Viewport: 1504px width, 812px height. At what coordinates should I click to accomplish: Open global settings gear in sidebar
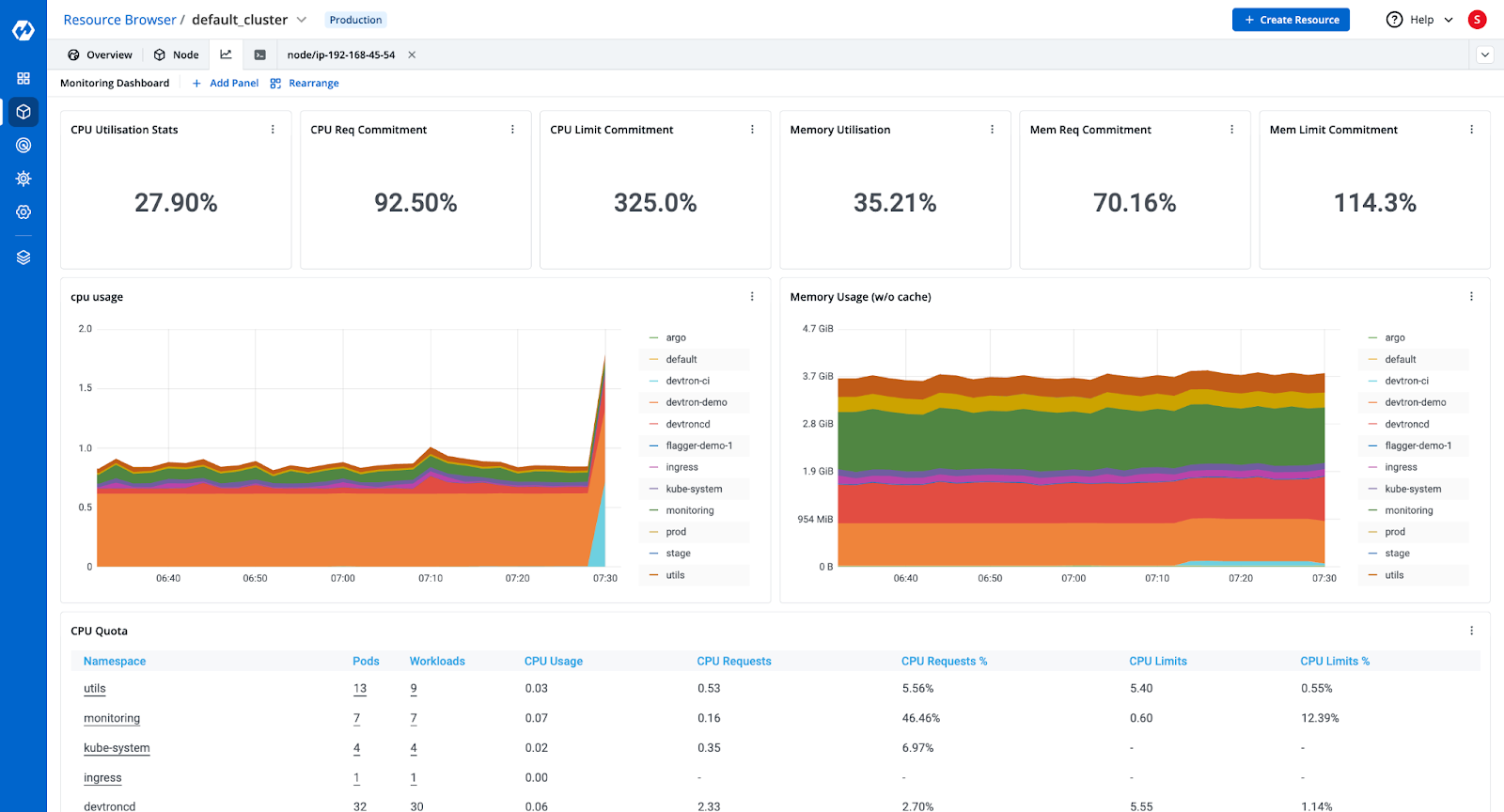coord(23,212)
